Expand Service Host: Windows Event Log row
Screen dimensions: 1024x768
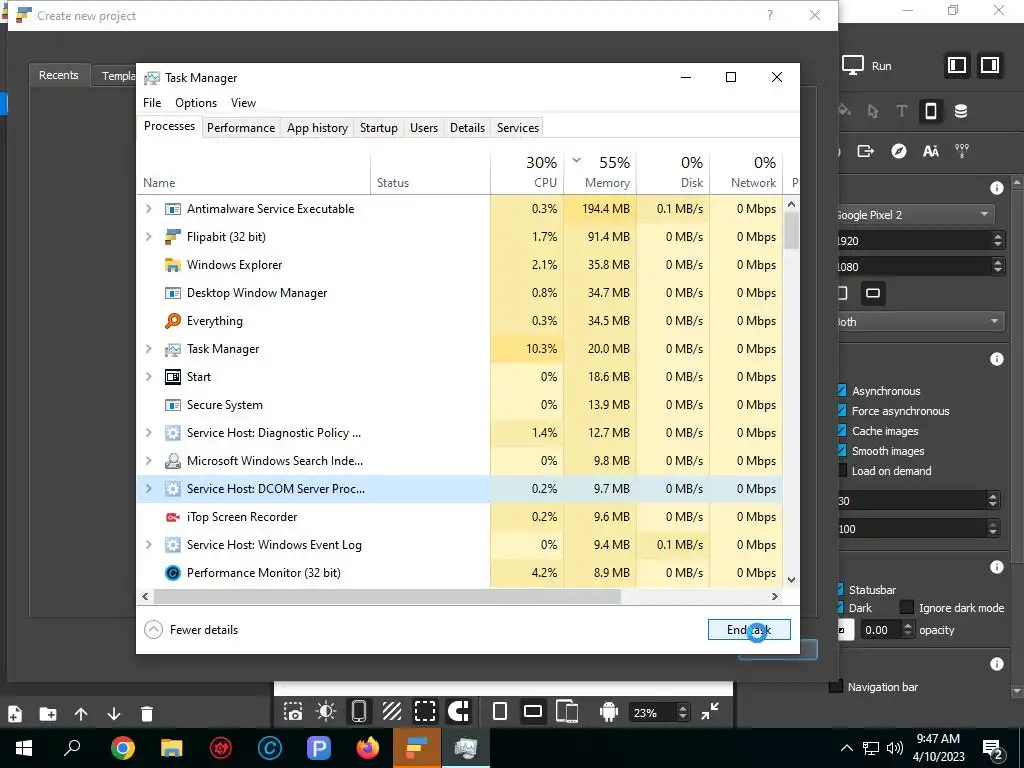click(148, 545)
